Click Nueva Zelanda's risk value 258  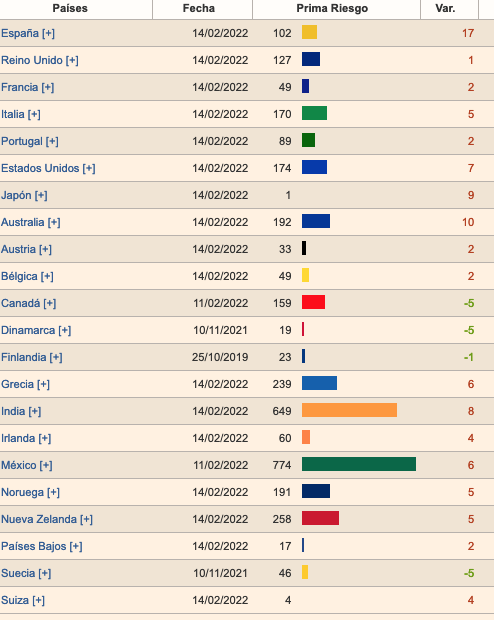(x=282, y=519)
